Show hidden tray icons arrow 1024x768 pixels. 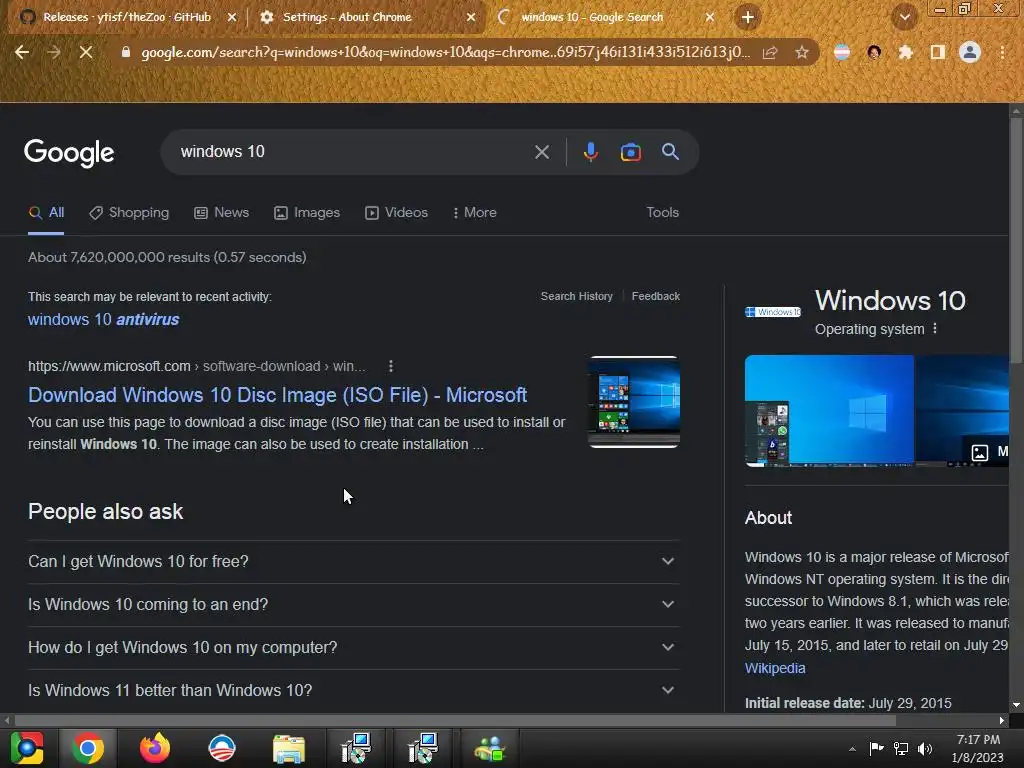pos(852,750)
